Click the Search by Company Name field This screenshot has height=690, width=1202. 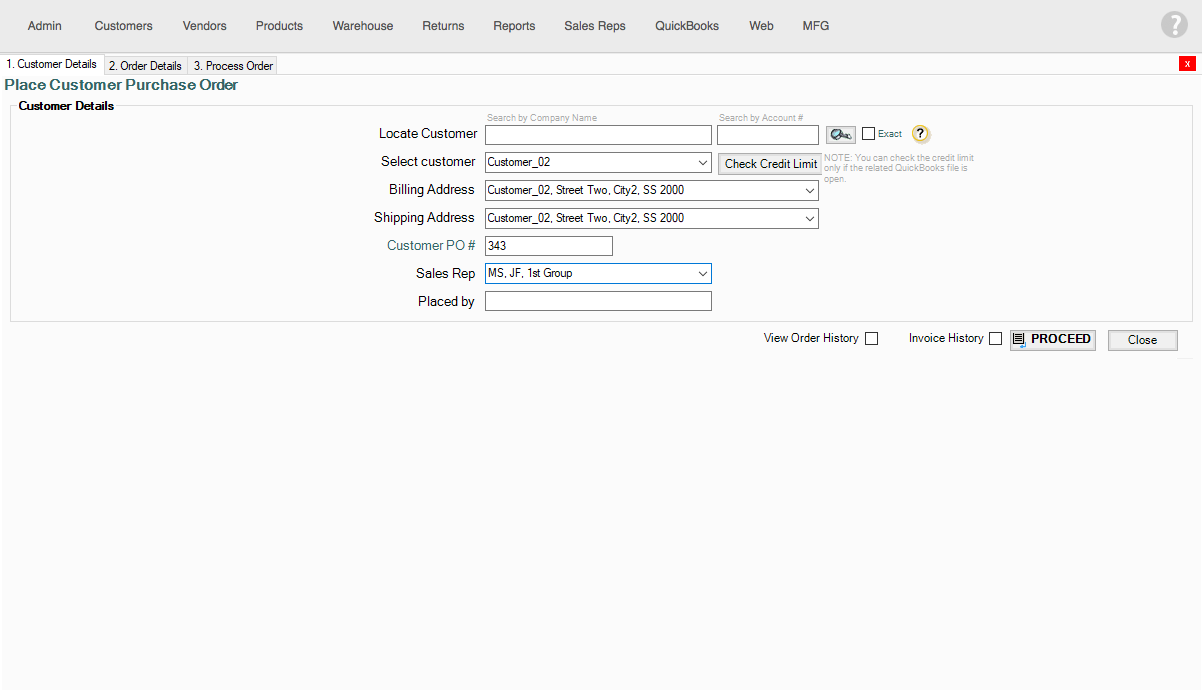pyautogui.click(x=598, y=135)
